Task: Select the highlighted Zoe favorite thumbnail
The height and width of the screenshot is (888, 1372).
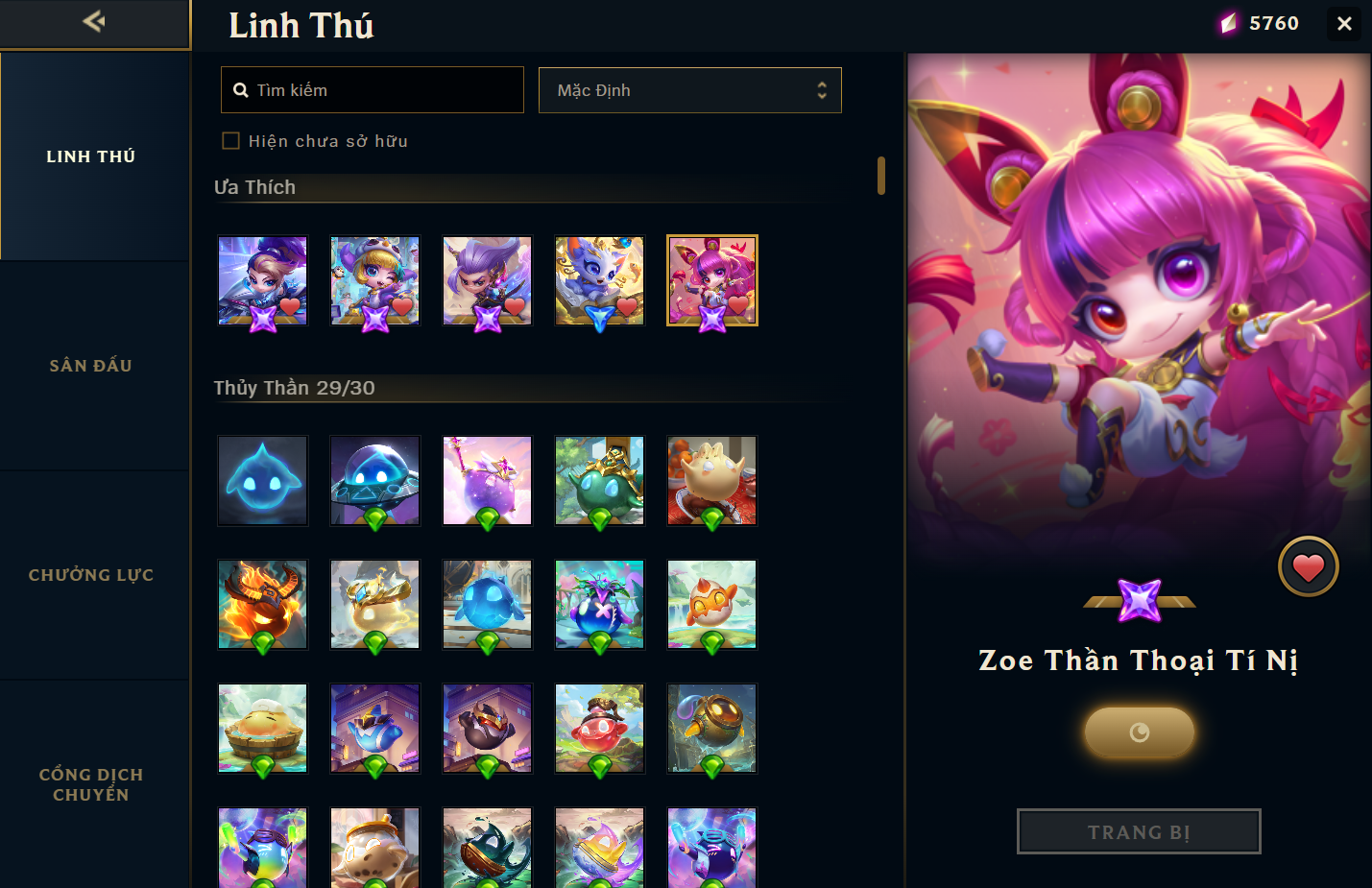Action: tap(712, 281)
